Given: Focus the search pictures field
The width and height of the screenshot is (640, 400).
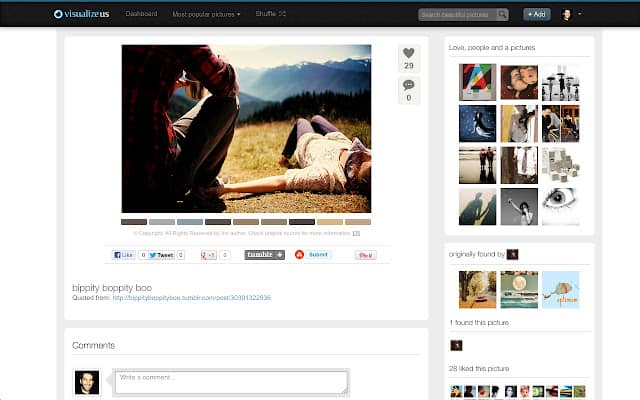Looking at the screenshot, I should coord(457,15).
